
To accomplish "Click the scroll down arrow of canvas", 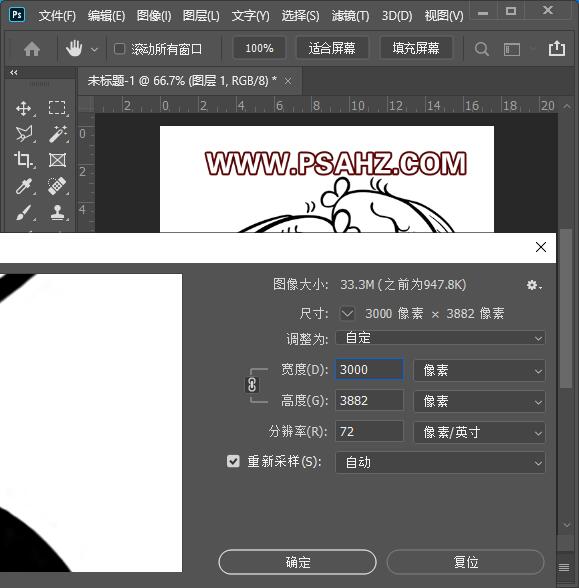I will coord(567,524).
